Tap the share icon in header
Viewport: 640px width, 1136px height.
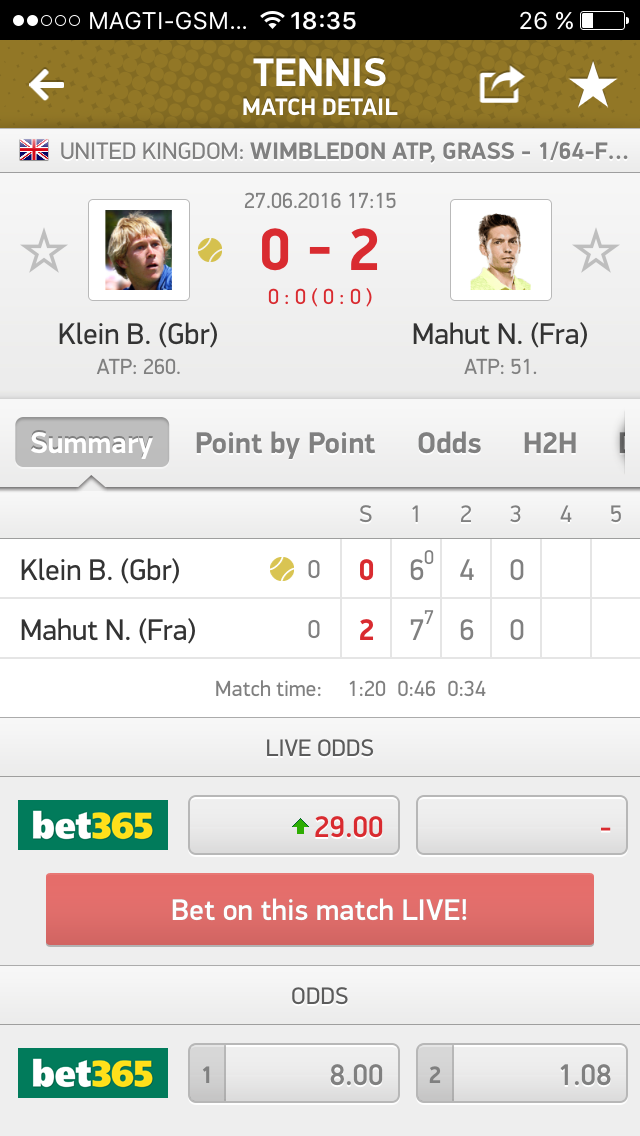tap(500, 86)
